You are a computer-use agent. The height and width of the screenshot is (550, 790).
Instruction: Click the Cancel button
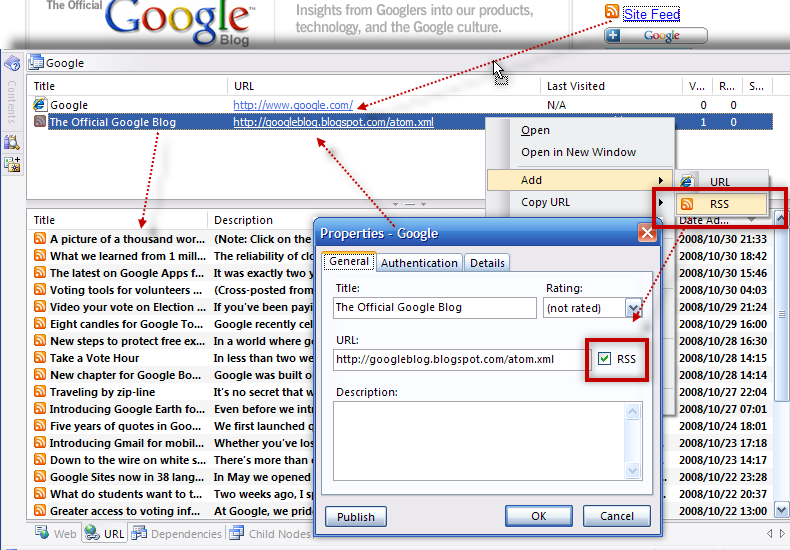pyautogui.click(x=617, y=516)
